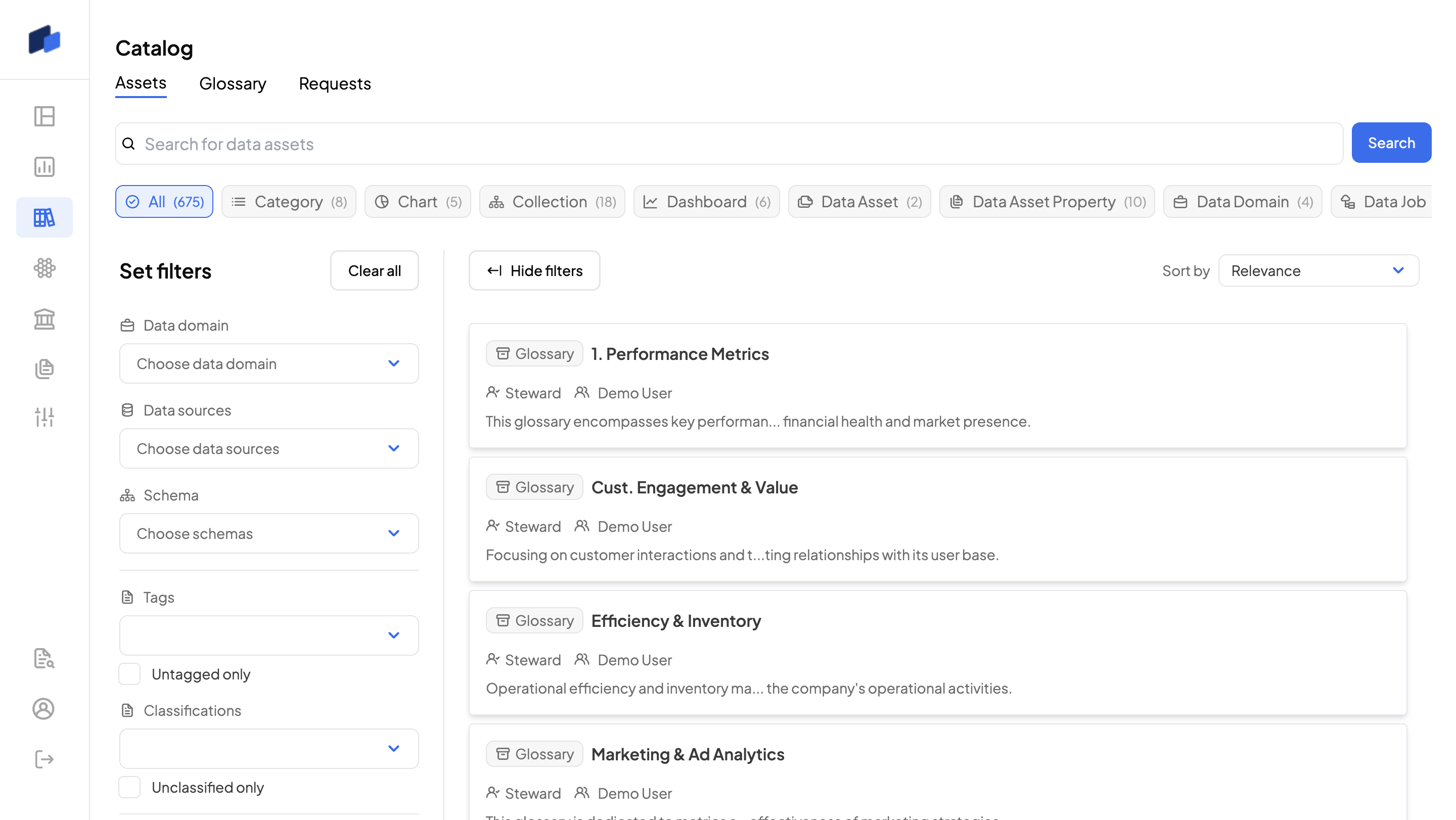Switch to the Glossary tab
This screenshot has width=1456, height=820.
233,83
